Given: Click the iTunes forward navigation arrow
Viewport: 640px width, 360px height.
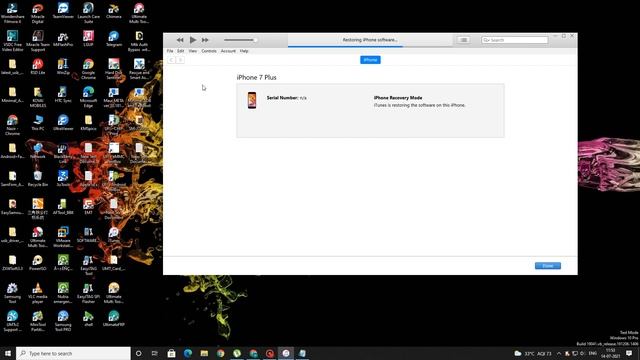Looking at the screenshot, I should (x=180, y=60).
